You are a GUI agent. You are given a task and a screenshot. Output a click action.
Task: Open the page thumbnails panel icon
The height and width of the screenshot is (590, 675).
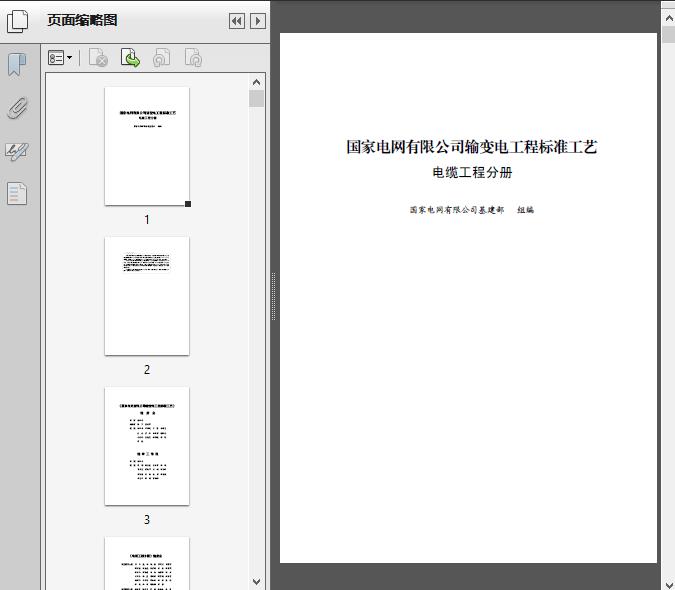pos(17,21)
